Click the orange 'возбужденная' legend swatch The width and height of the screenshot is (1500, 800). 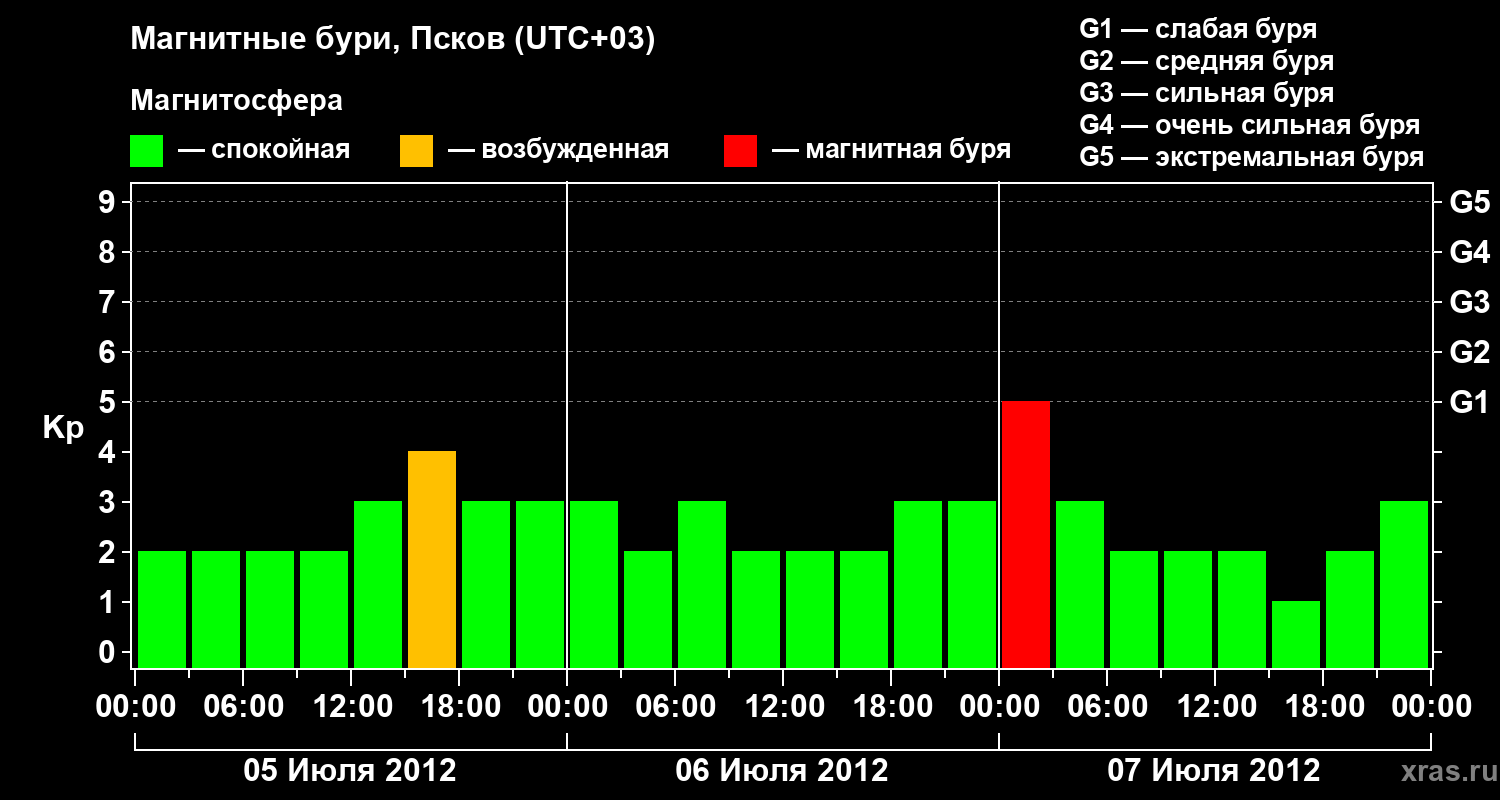coord(416,151)
